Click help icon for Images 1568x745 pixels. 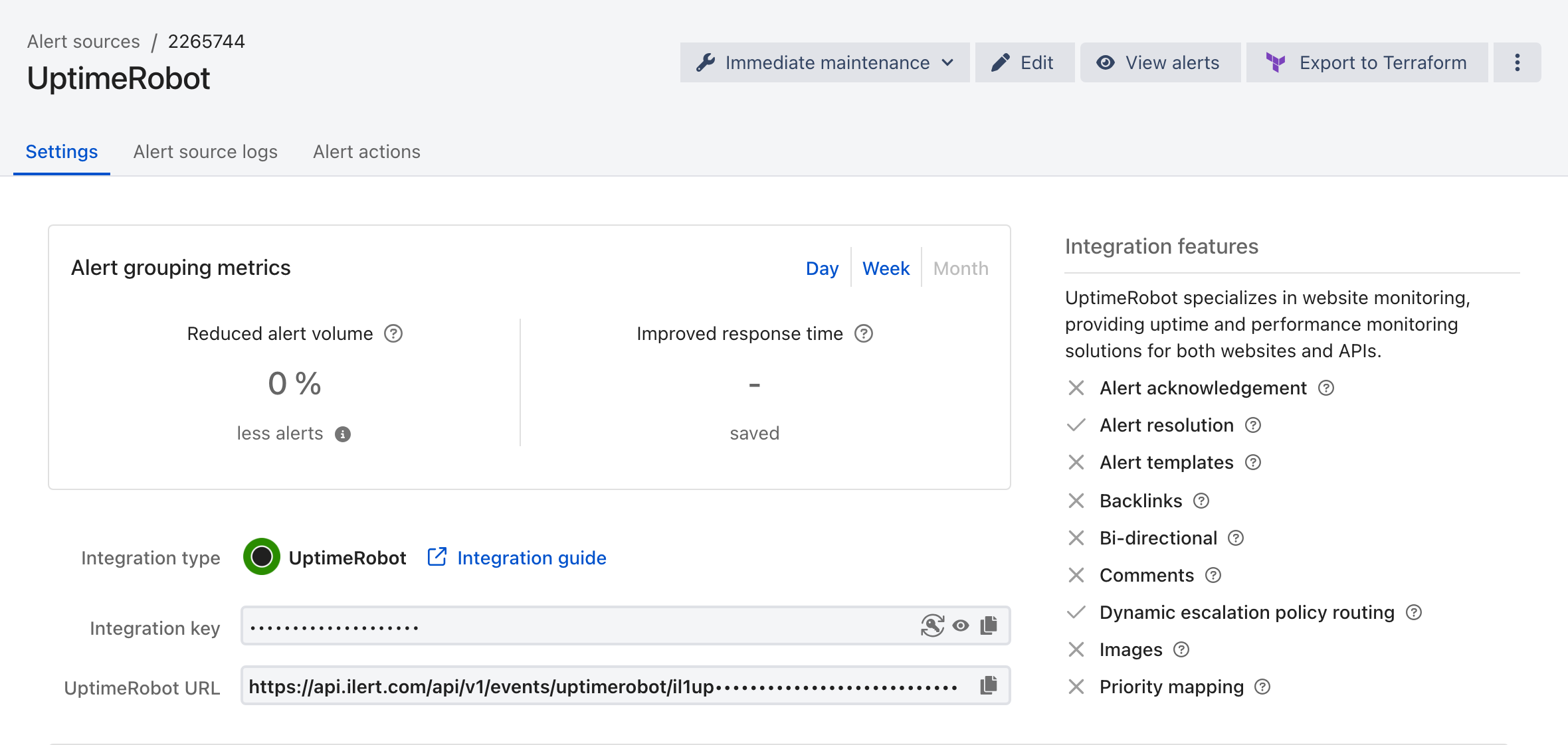[x=1181, y=649]
